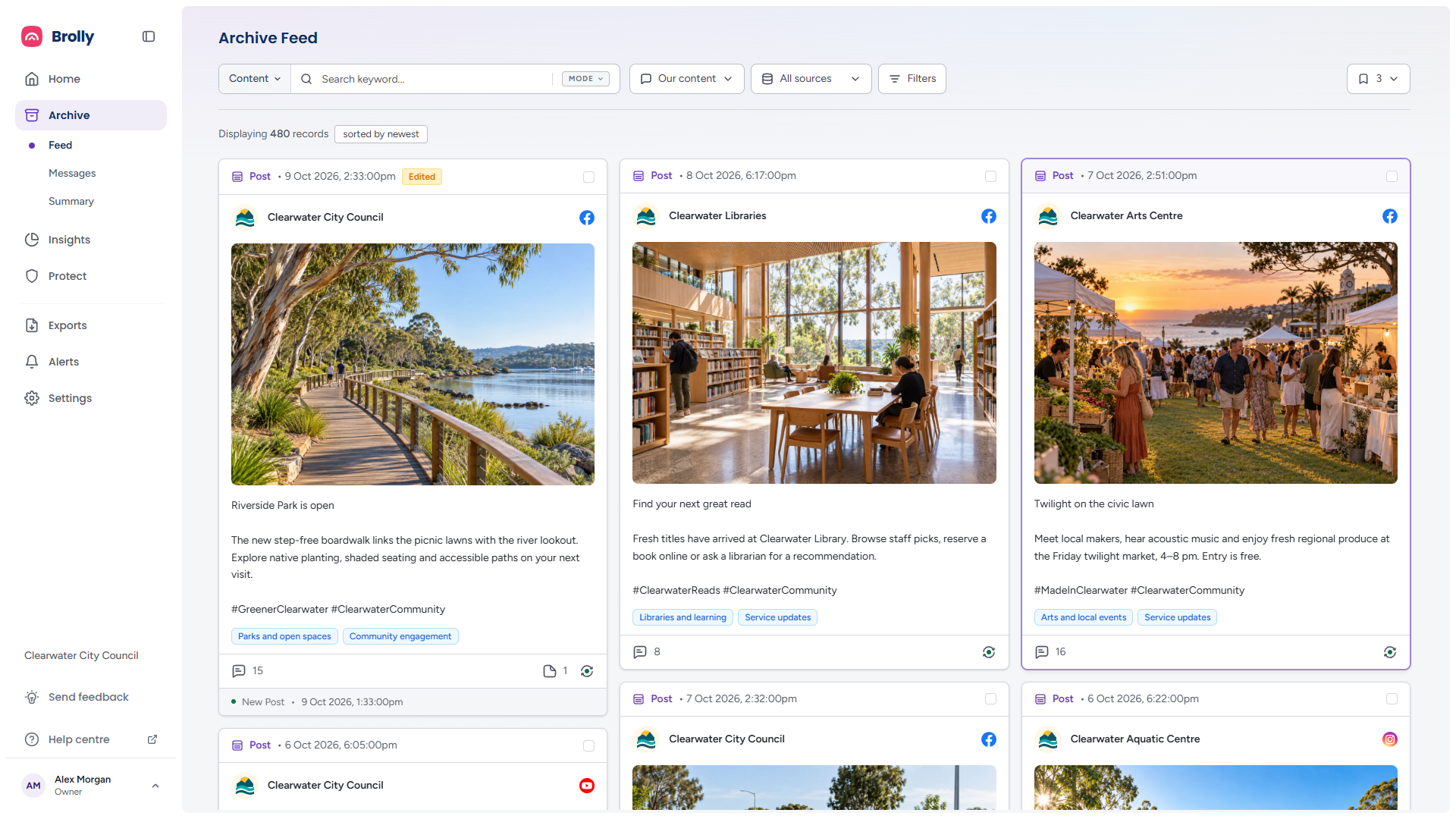This screenshot has width=1456, height=819.
Task: Click the Brolly logo icon
Action: [32, 36]
